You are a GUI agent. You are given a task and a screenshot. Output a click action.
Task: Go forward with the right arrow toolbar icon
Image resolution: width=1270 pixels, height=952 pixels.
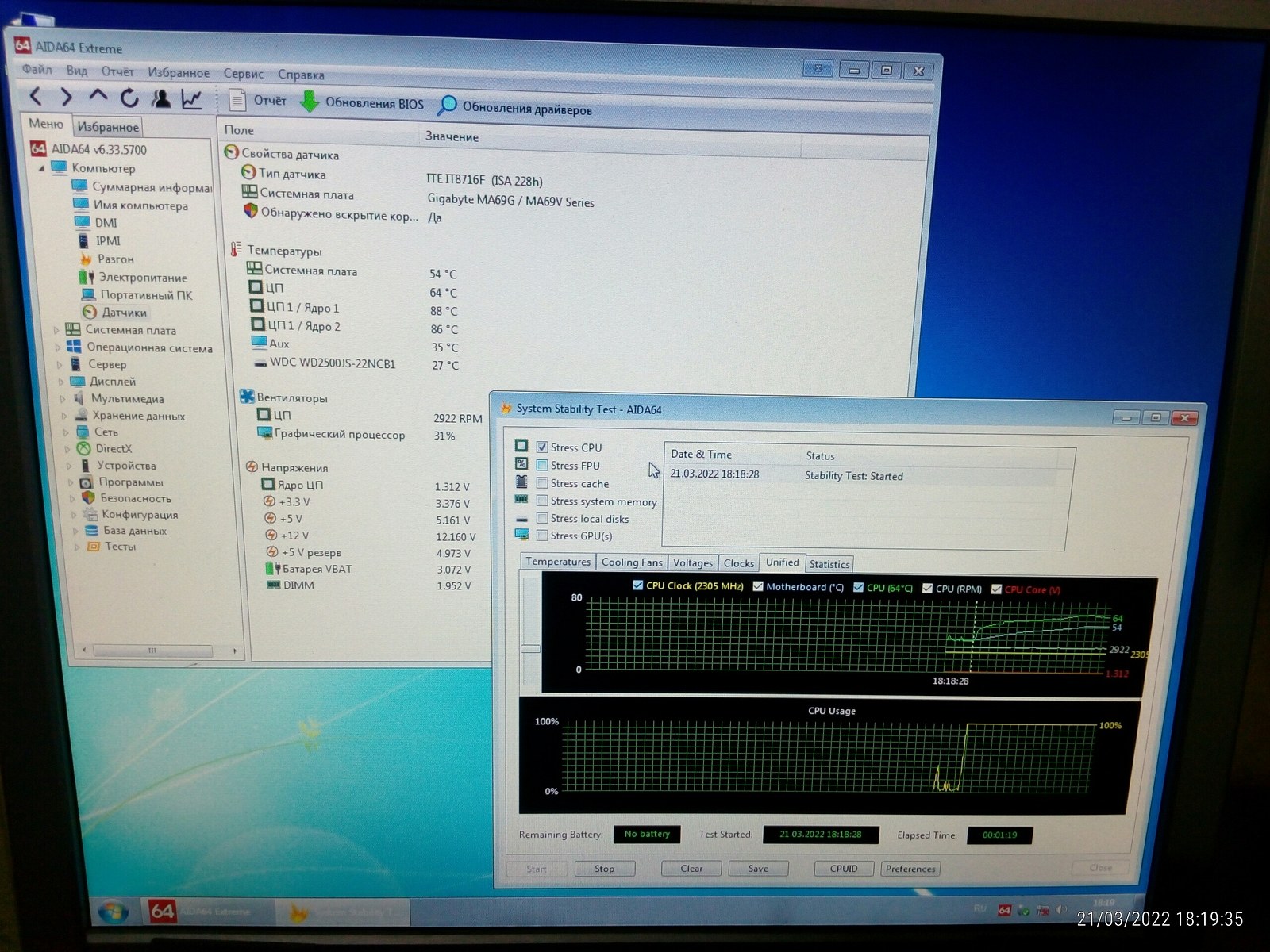[67, 98]
